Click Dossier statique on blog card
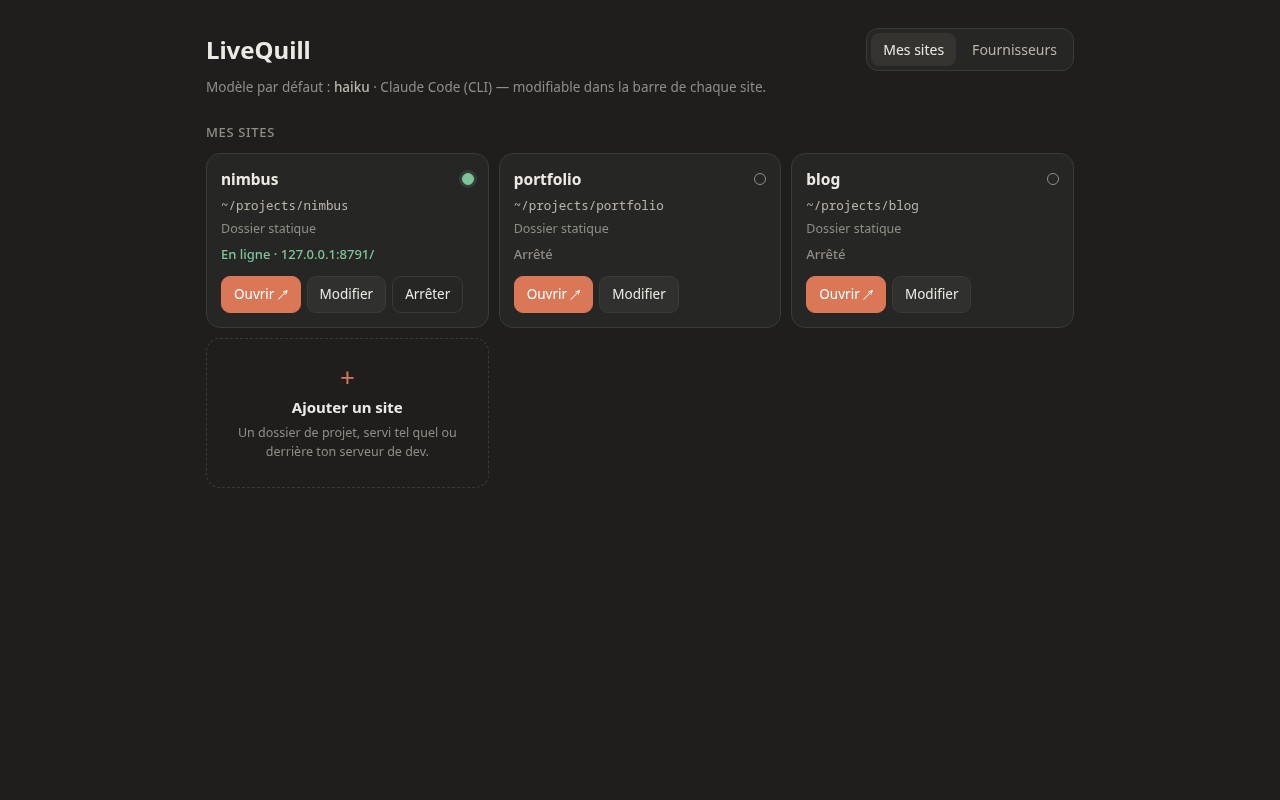1280x800 pixels. [x=853, y=229]
